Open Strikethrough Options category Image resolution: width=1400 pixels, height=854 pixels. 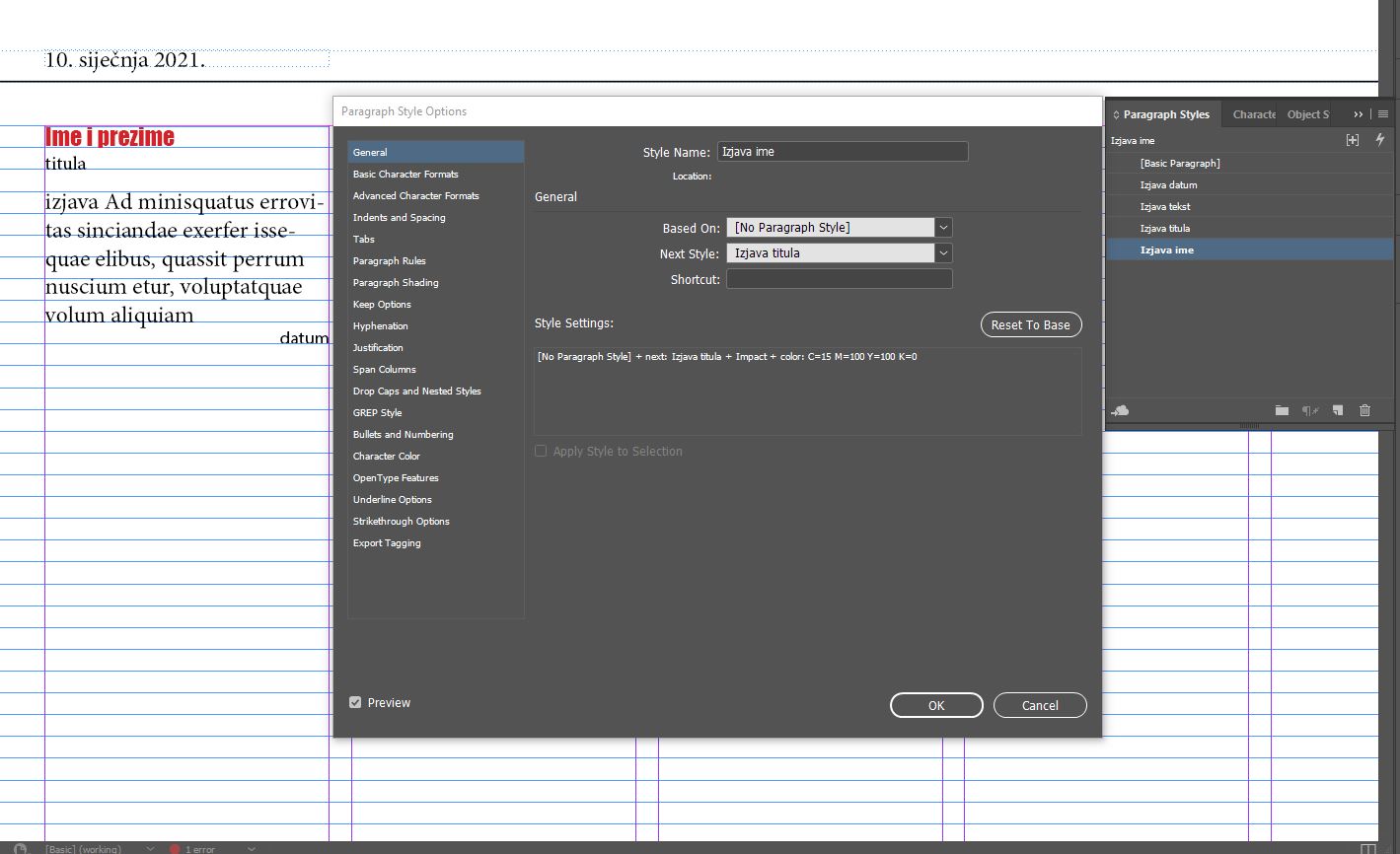435,521
